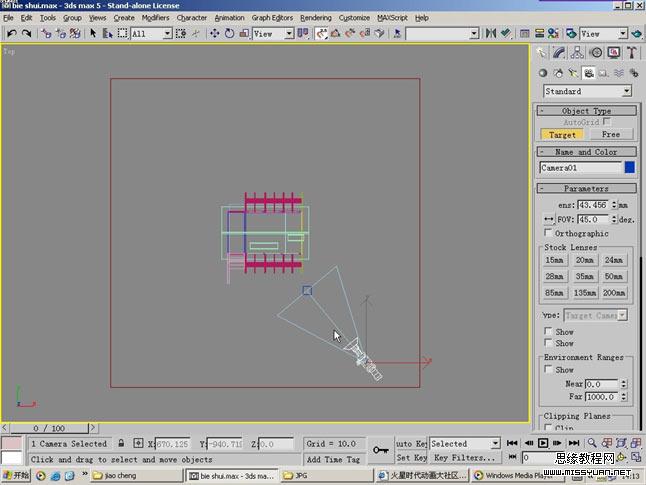Click the Target camera button
The image size is (646, 485).
(562, 134)
